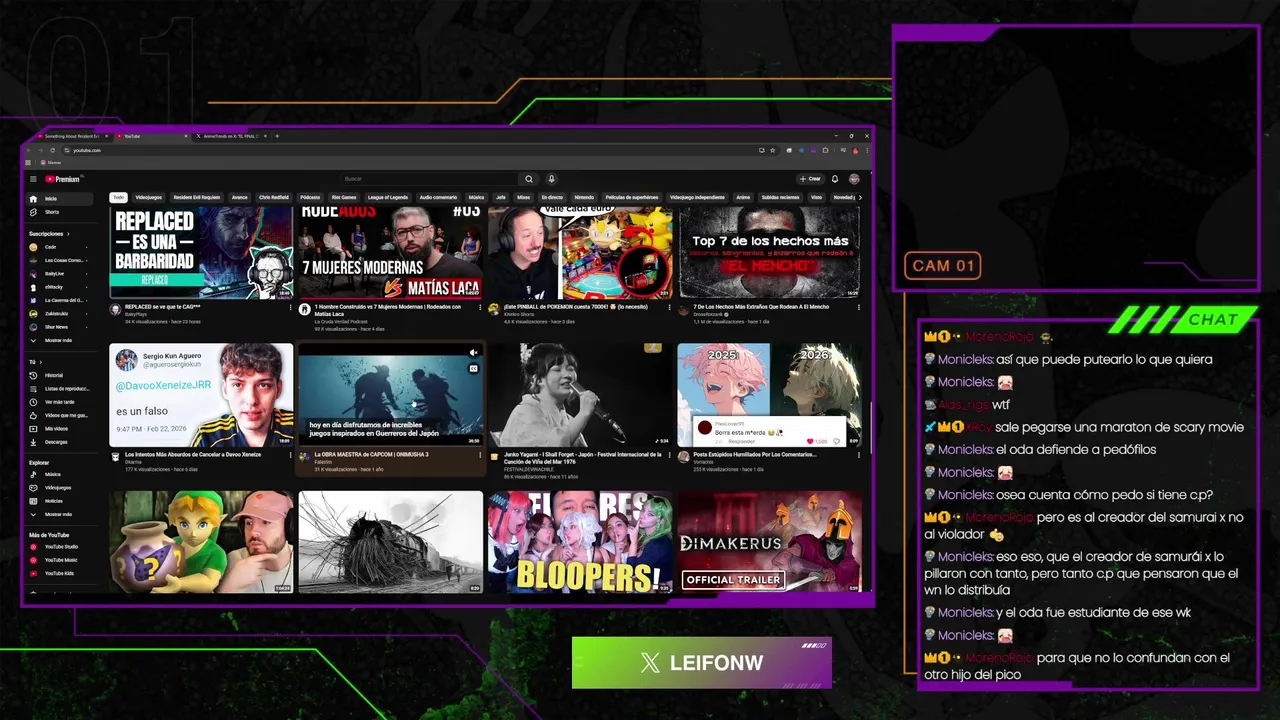Click the search magnifier button
Screen dimensions: 1280x720
pos(529,179)
